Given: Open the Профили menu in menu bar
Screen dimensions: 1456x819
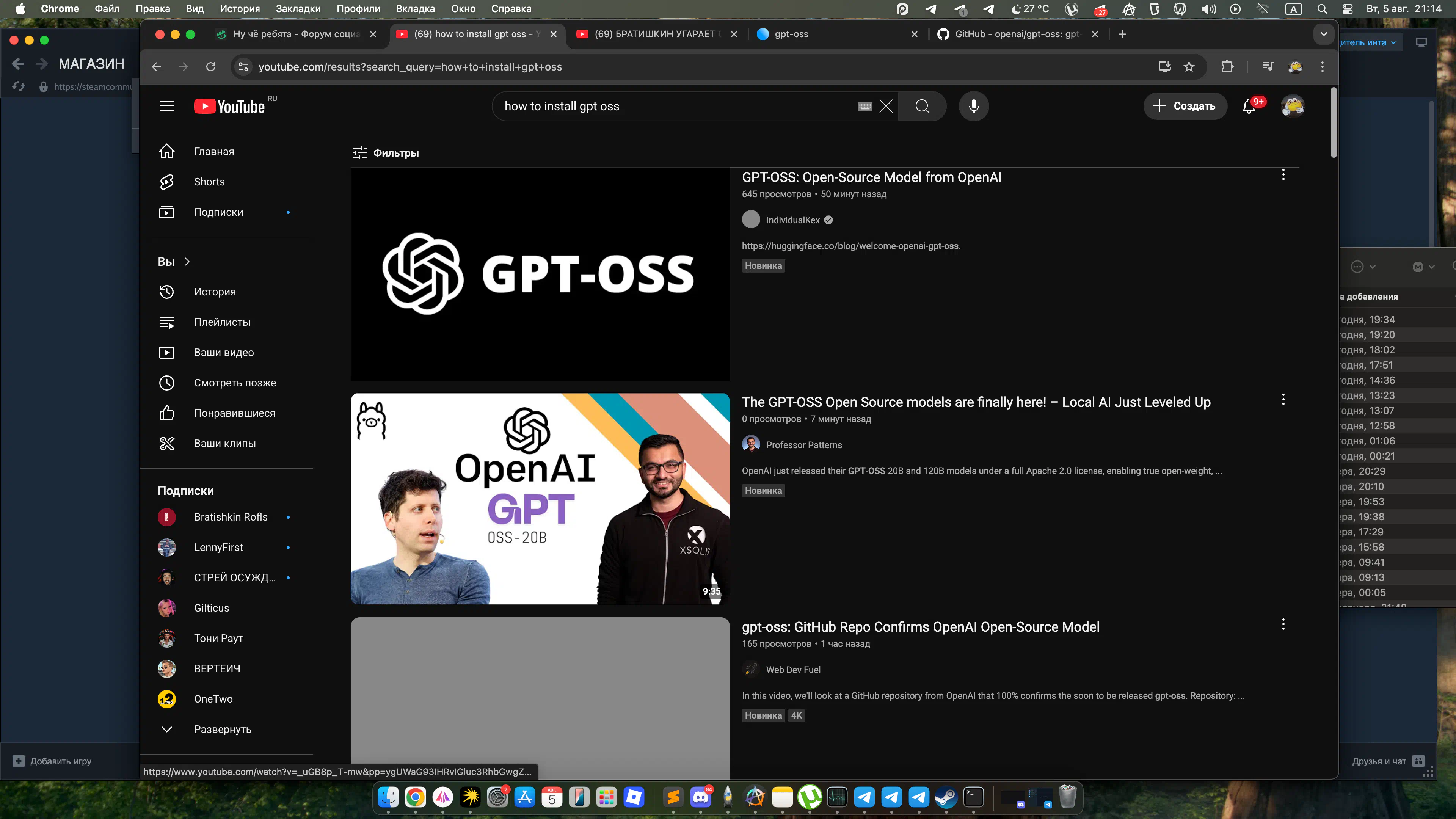Looking at the screenshot, I should coord(358,8).
